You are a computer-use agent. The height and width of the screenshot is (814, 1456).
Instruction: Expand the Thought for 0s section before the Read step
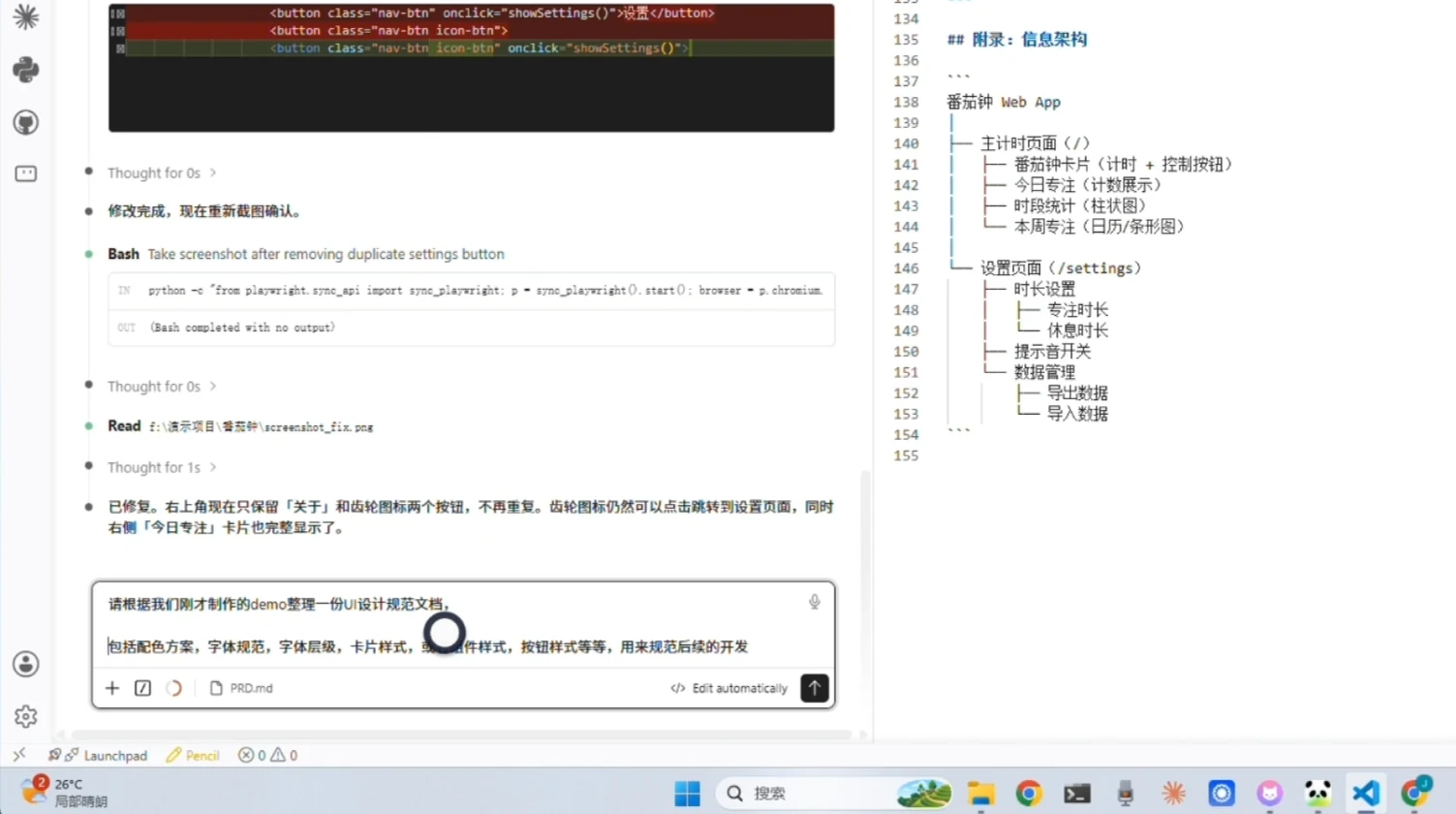click(x=162, y=386)
